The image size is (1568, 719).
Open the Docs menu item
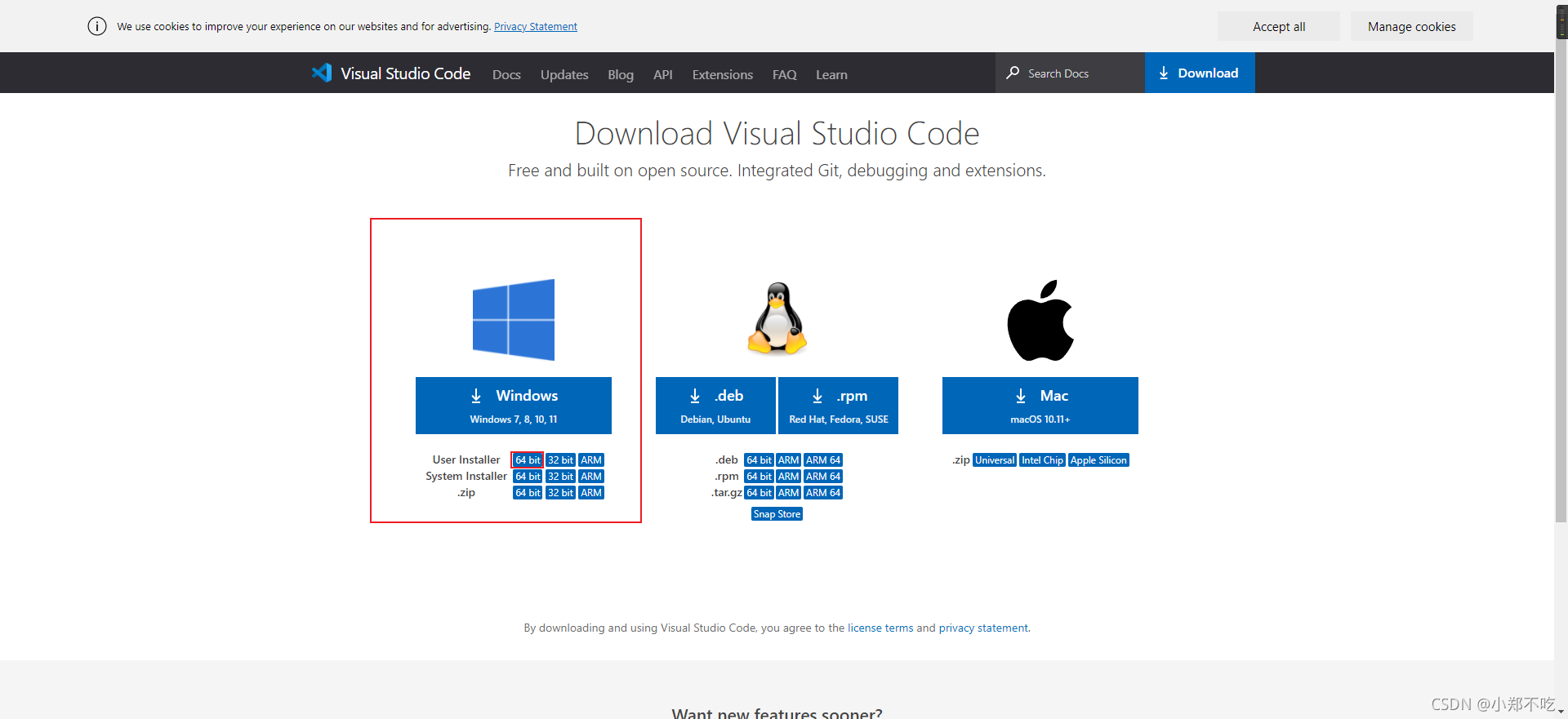(x=506, y=74)
